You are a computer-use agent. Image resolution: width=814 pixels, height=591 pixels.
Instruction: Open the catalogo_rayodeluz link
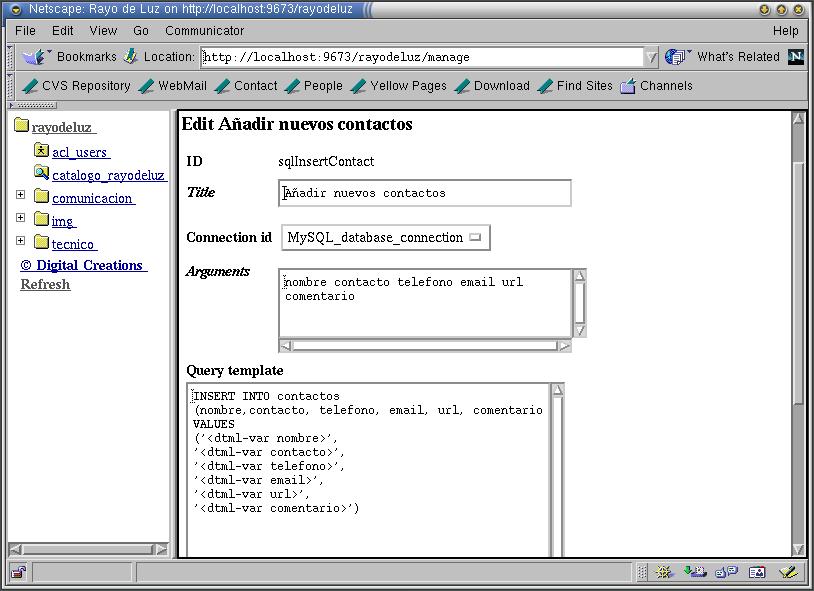pyautogui.click(x=110, y=175)
